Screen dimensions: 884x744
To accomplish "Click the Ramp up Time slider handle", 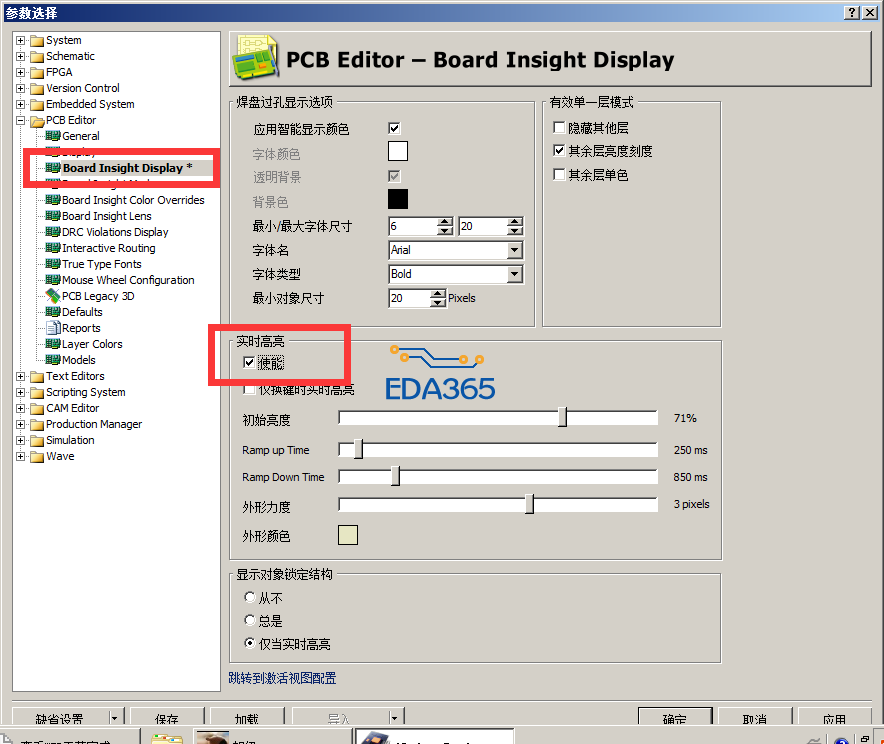I will 359,449.
